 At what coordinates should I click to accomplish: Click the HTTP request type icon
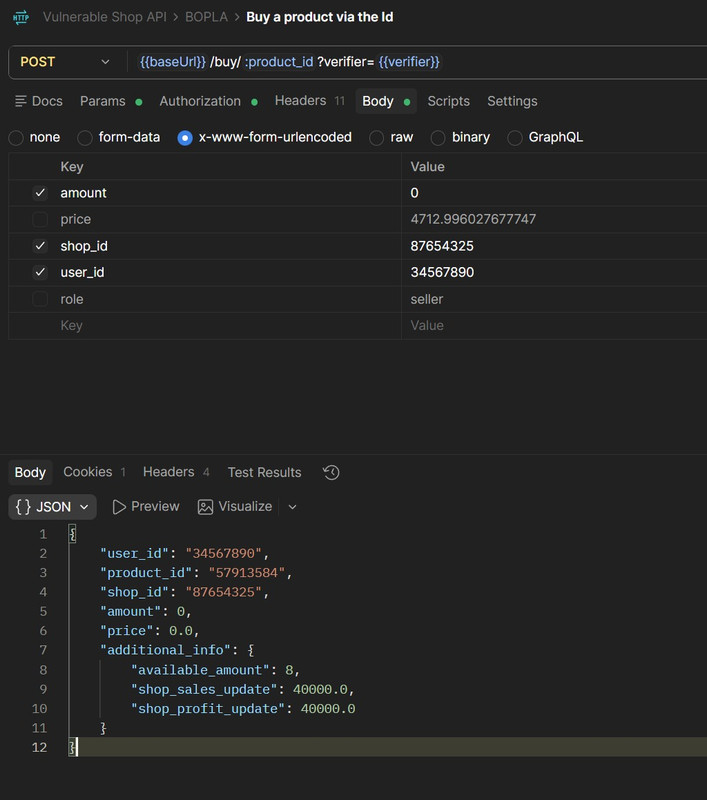tap(21, 17)
